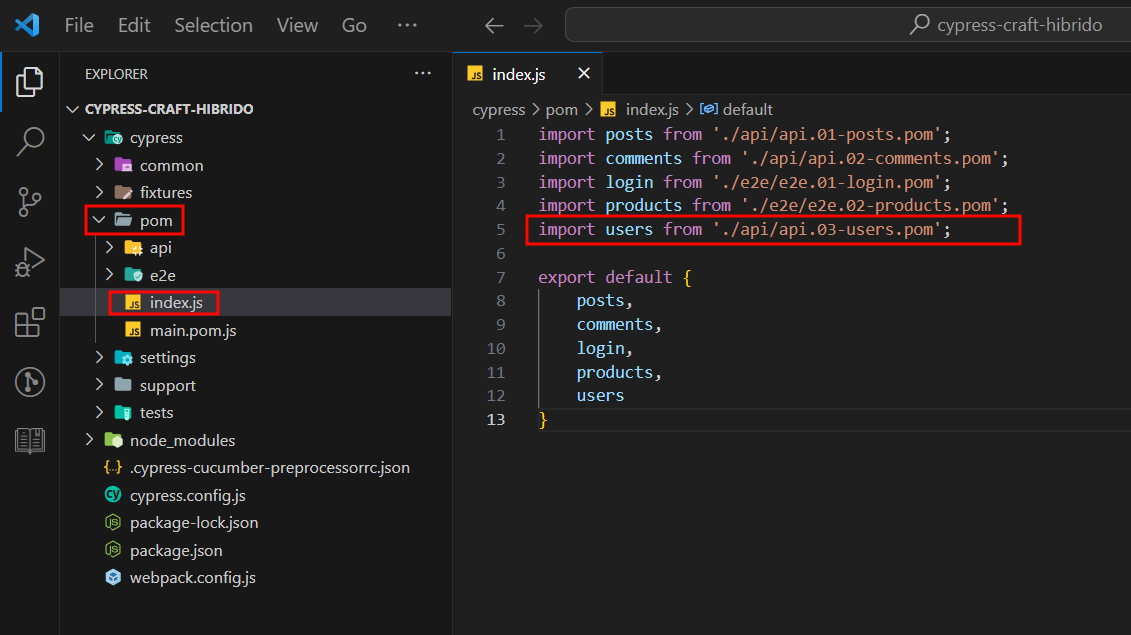Expand the settings folder chevron
The image size is (1131, 635).
[x=100, y=357]
